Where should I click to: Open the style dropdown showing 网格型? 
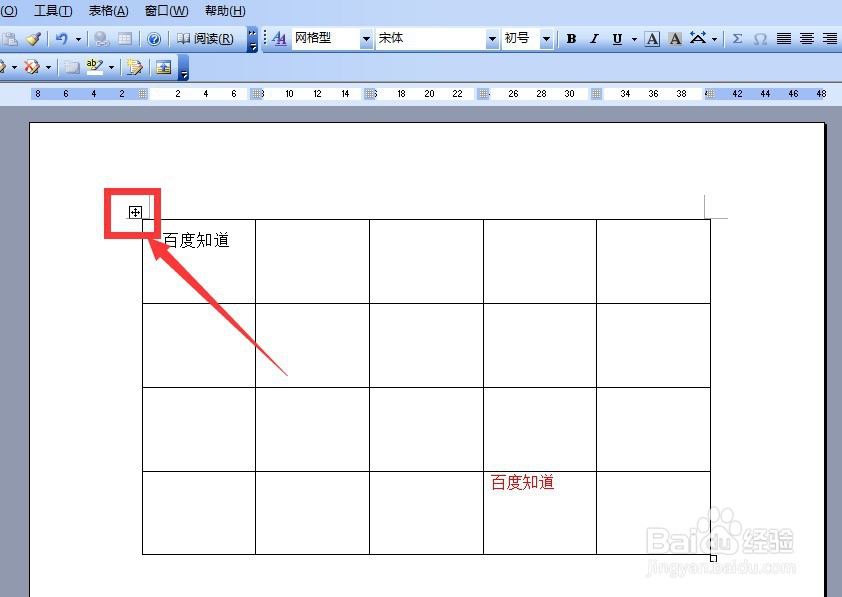click(x=366, y=39)
